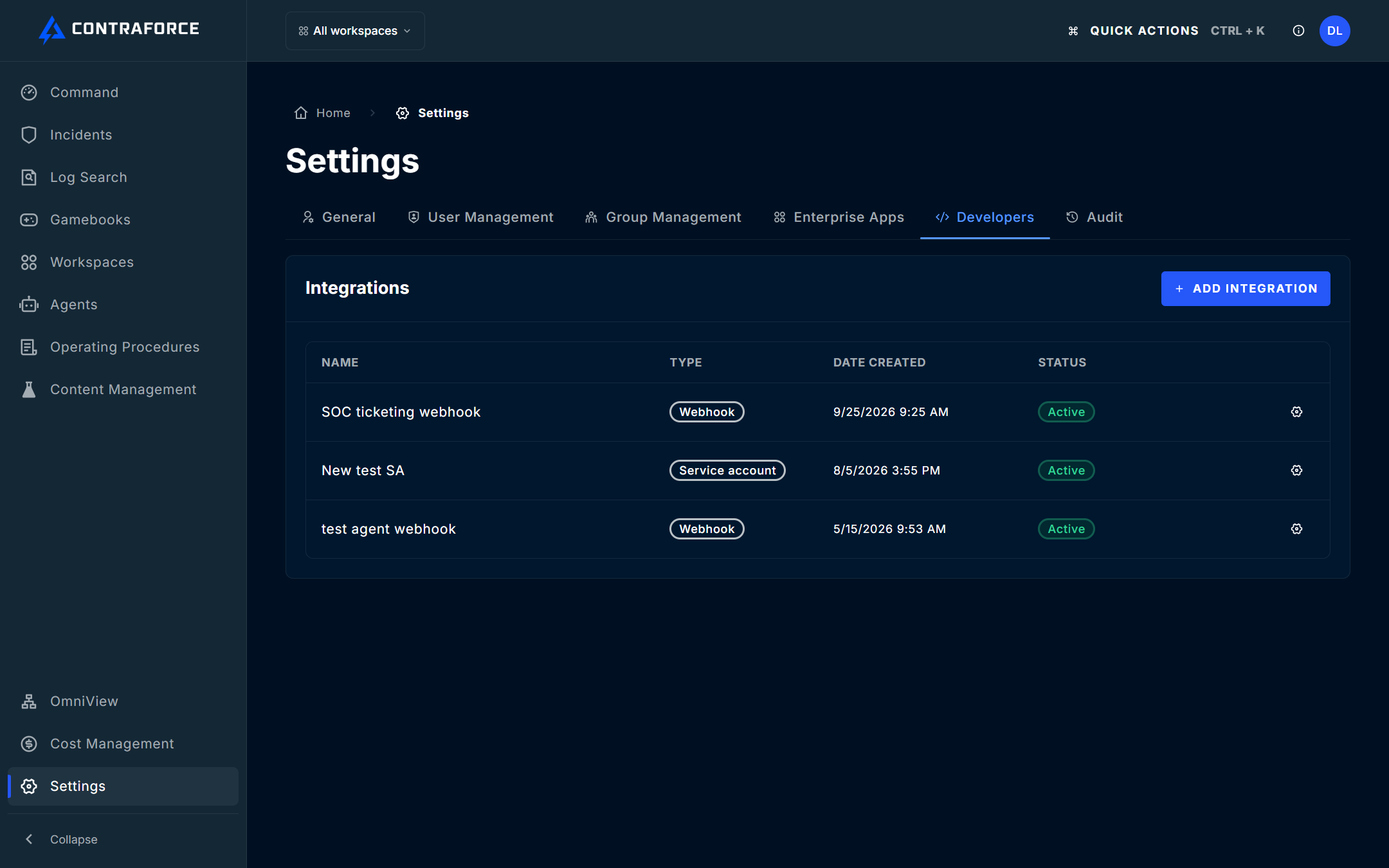The image size is (1389, 868).
Task: Click the CTRL + K shortcut hint
Action: coord(1237,31)
